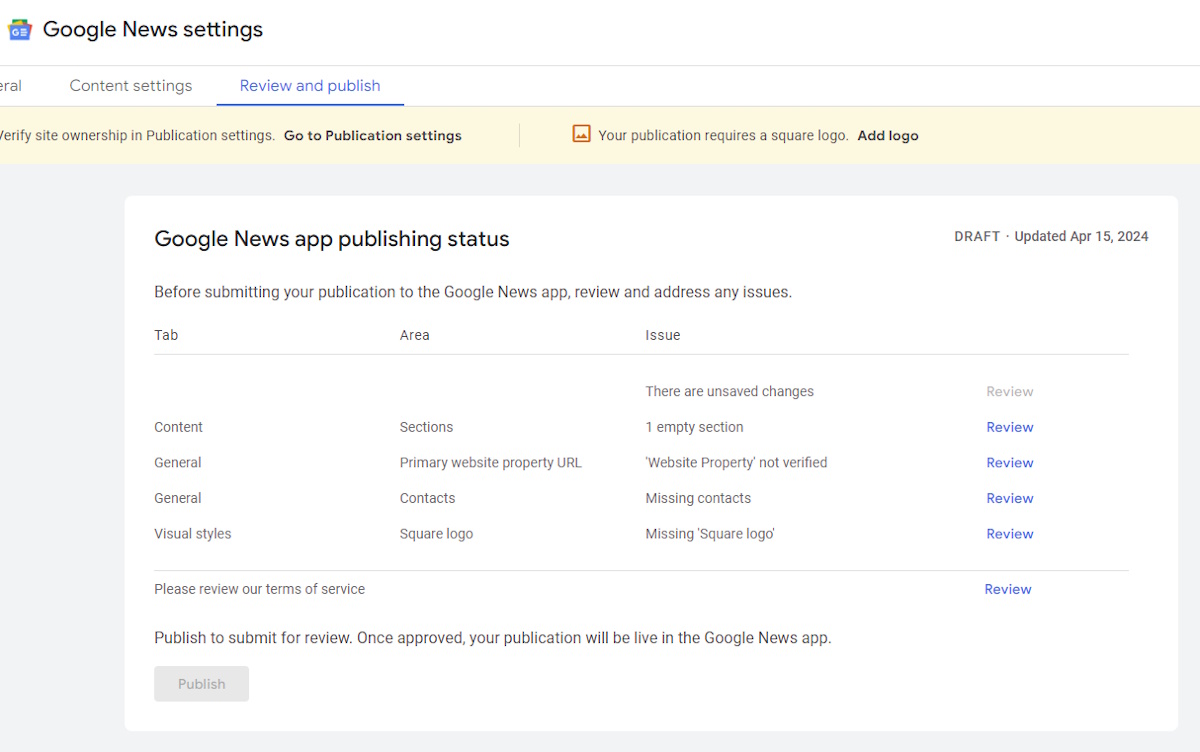Switch to the Content settings tab

131,86
